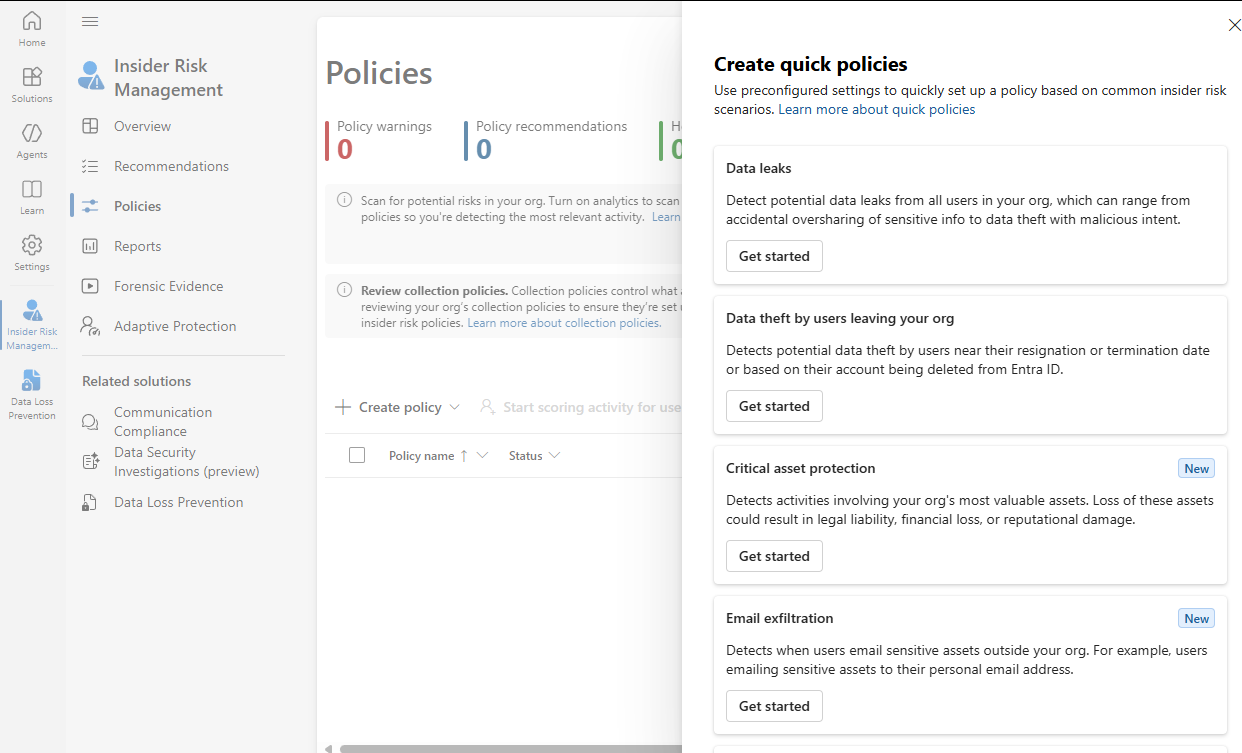Open the Agents icon in left rail

[x=32, y=133]
